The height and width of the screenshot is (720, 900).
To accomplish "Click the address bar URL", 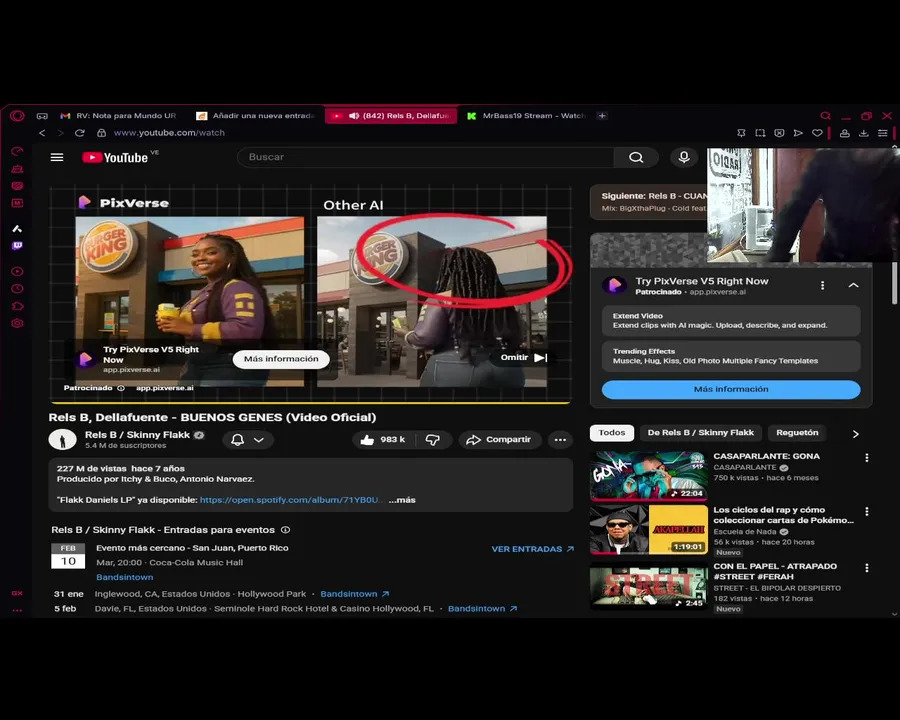I will (169, 133).
